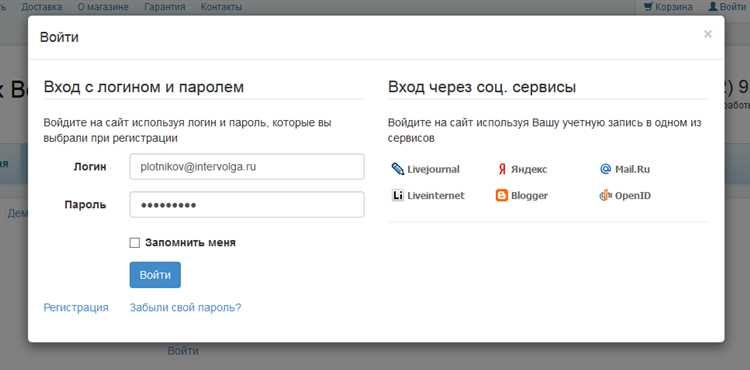Screen dimensions: 750x370
Task: Open Гарантия in the top menu
Action: [165, 7]
